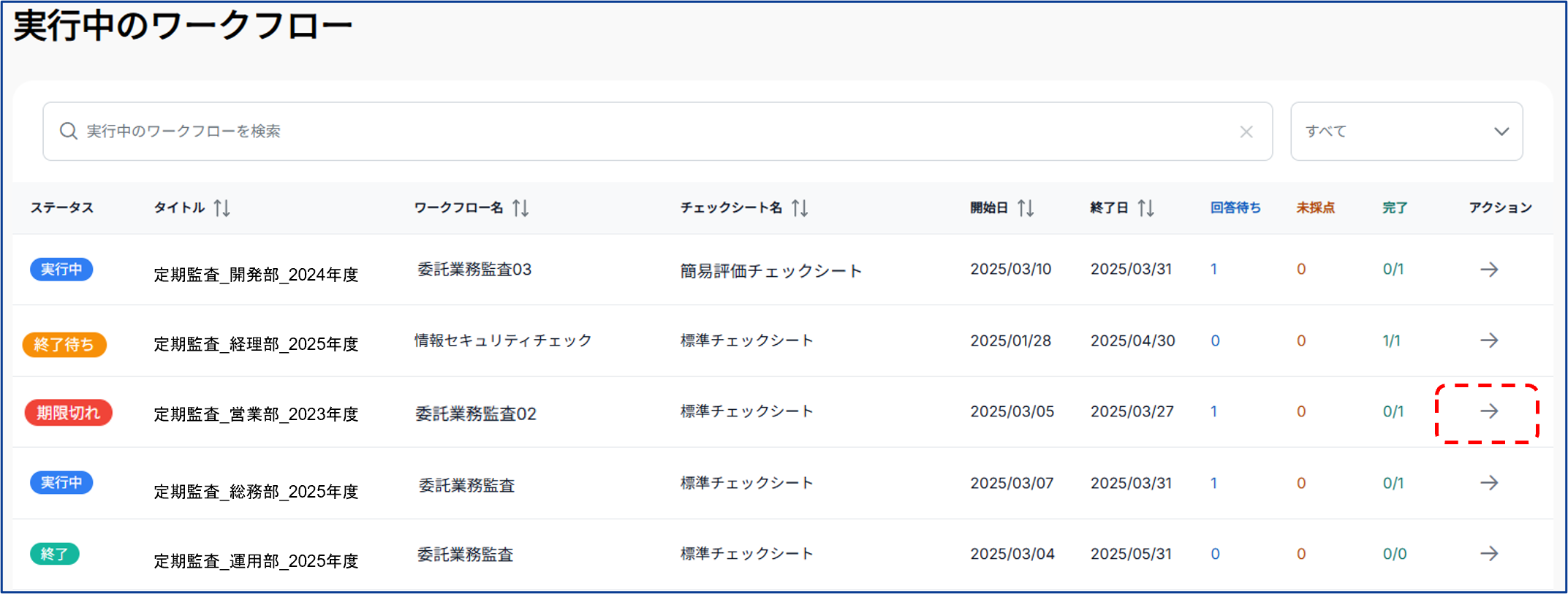Click 簡易評価チェックシート cell

[771, 271]
